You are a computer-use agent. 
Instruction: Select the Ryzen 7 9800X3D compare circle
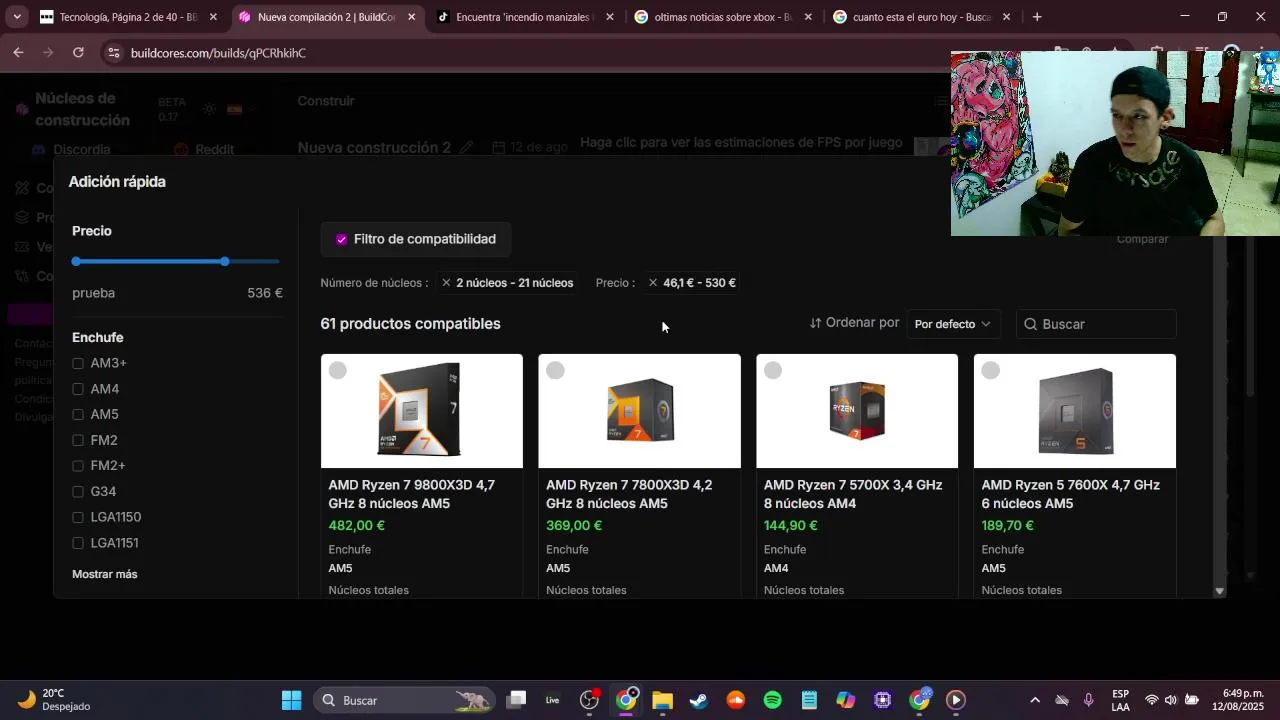click(x=338, y=371)
